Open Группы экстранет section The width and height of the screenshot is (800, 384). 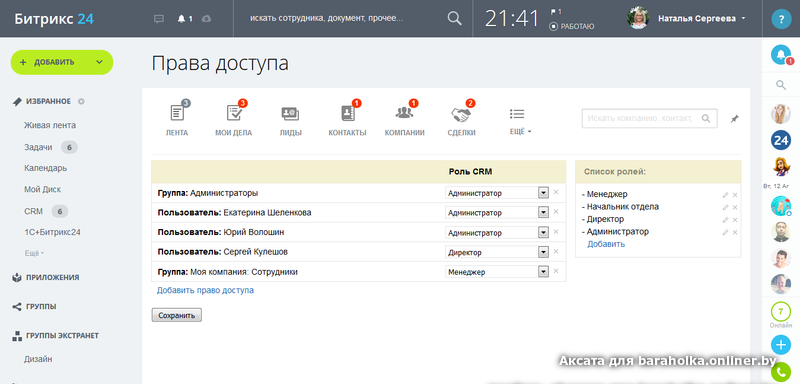click(x=55, y=336)
